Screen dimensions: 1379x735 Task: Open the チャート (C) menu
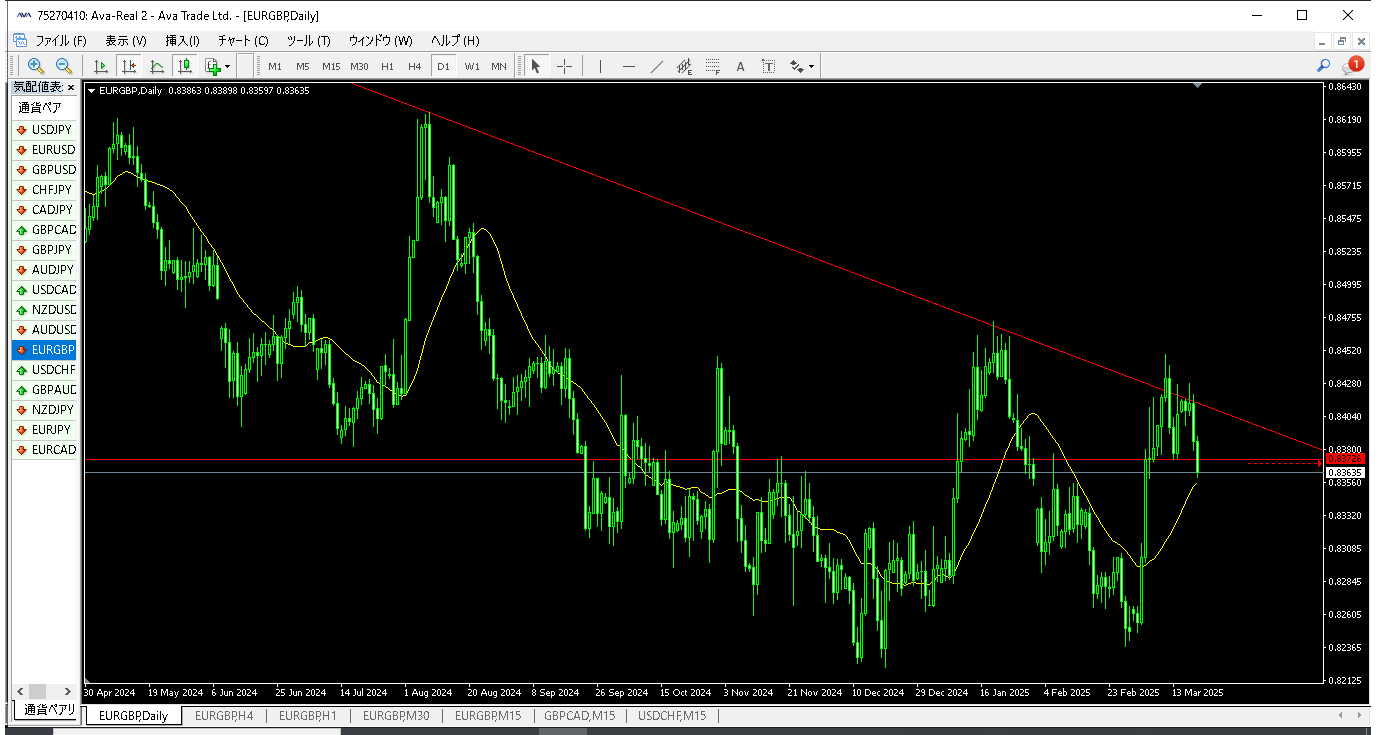243,41
